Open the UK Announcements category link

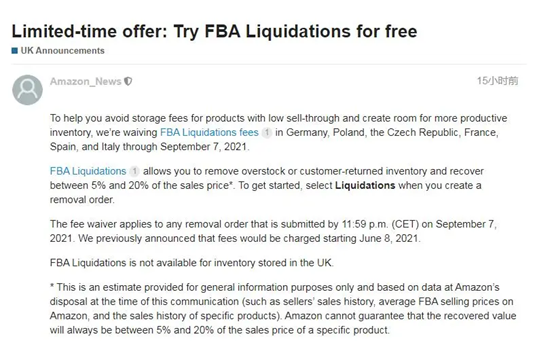point(63,51)
